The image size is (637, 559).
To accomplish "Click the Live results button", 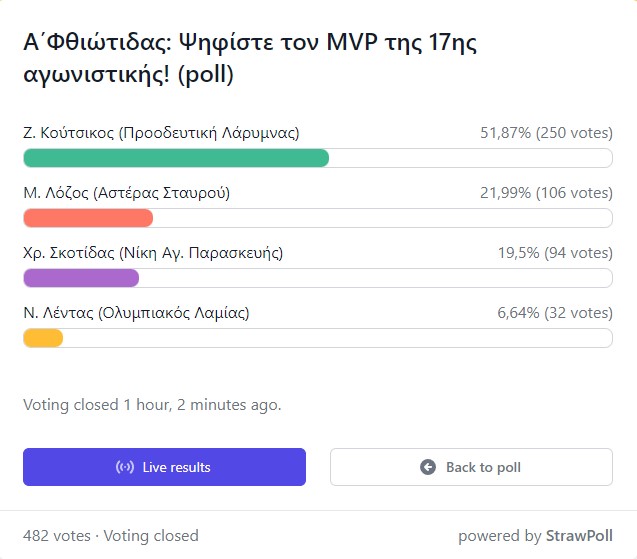I will (164, 467).
